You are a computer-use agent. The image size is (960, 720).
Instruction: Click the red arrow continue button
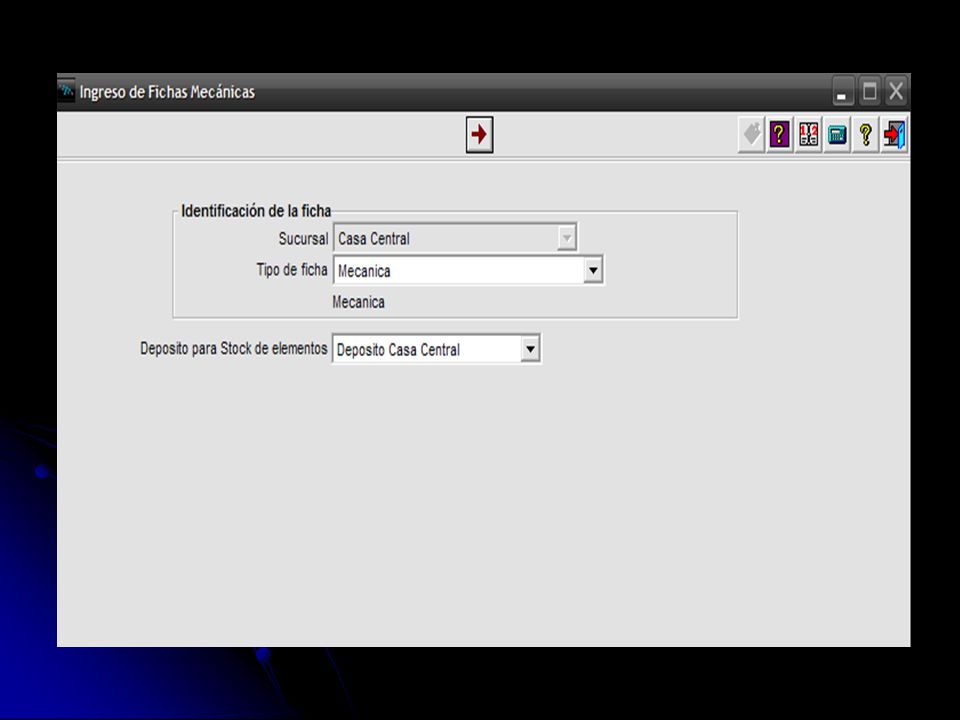(x=479, y=134)
